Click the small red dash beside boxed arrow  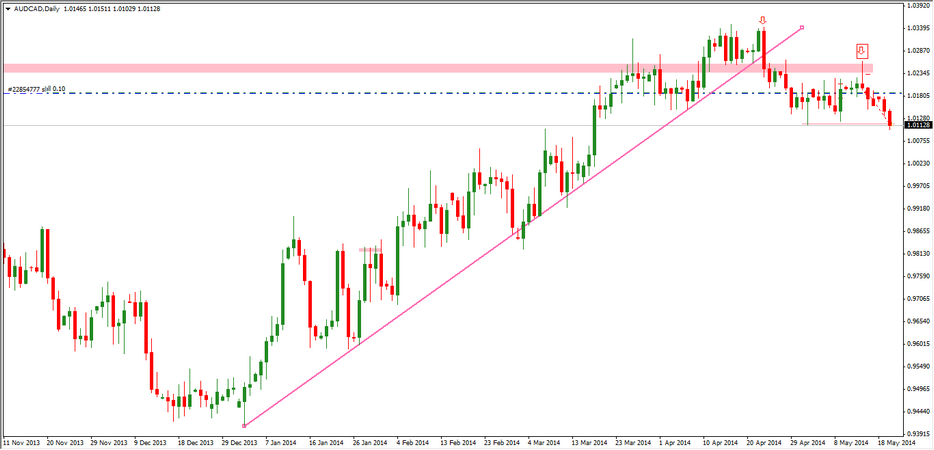pos(867,76)
